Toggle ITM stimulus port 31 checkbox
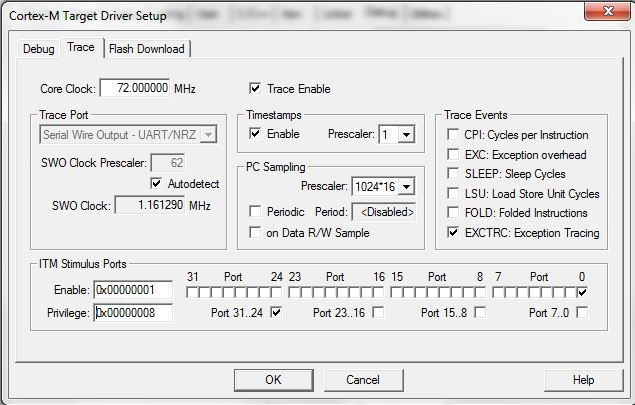This screenshot has height=405, width=635. pos(192,292)
